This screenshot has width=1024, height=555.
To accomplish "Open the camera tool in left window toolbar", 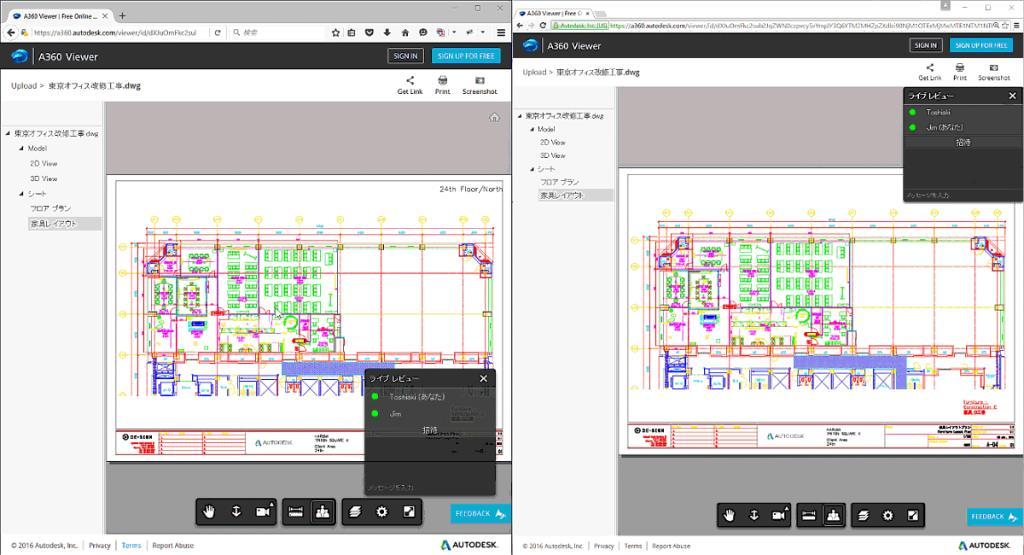I will [263, 512].
